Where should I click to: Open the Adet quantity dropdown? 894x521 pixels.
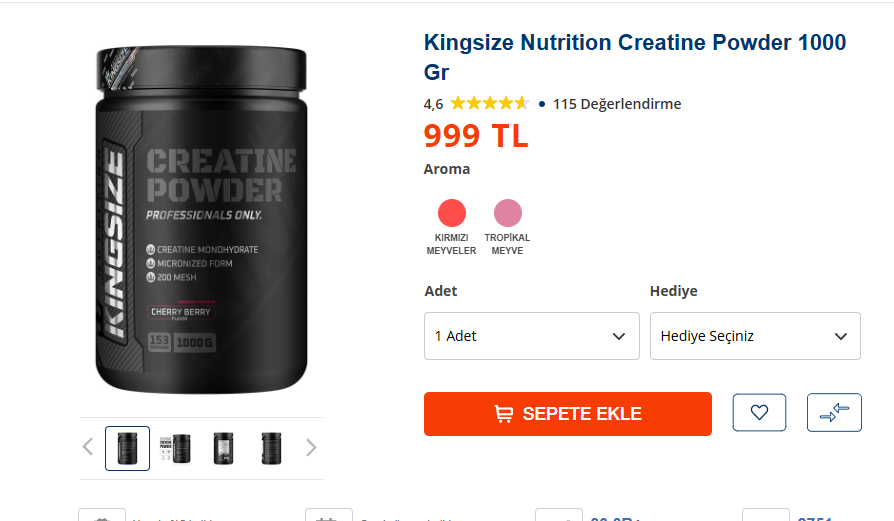coord(531,336)
